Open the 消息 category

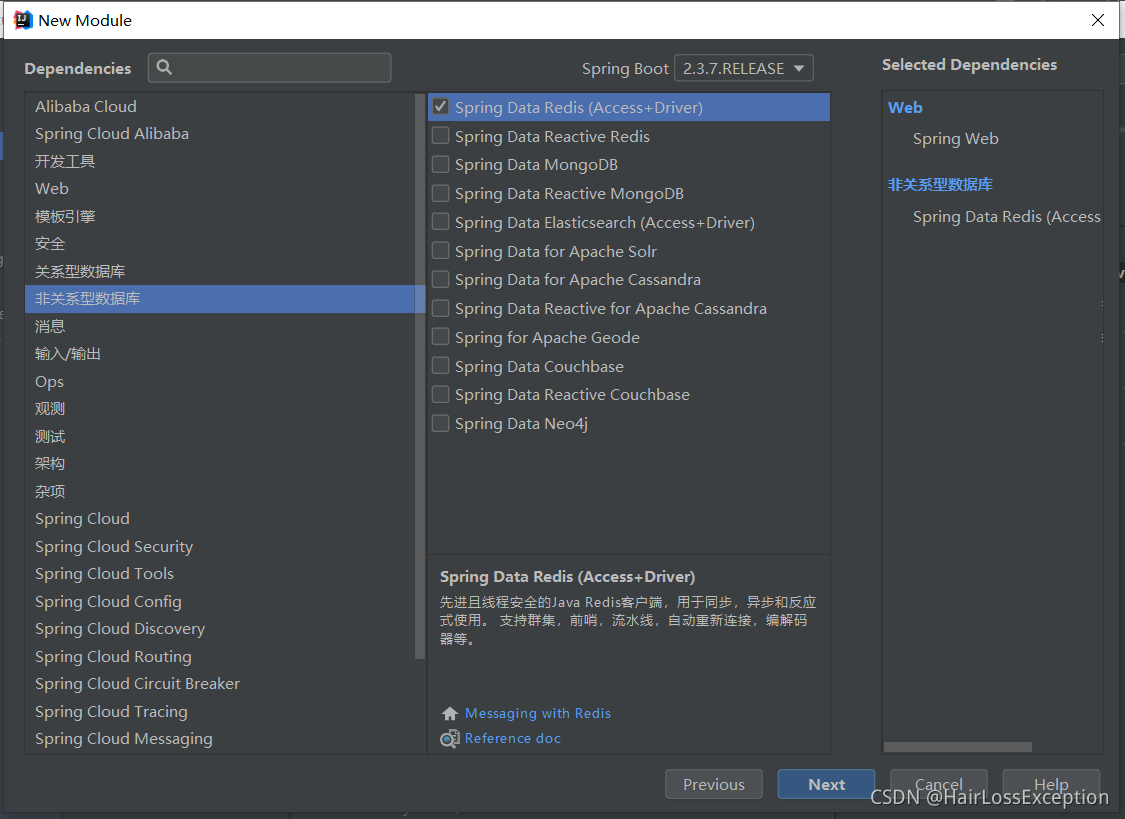(x=220, y=326)
